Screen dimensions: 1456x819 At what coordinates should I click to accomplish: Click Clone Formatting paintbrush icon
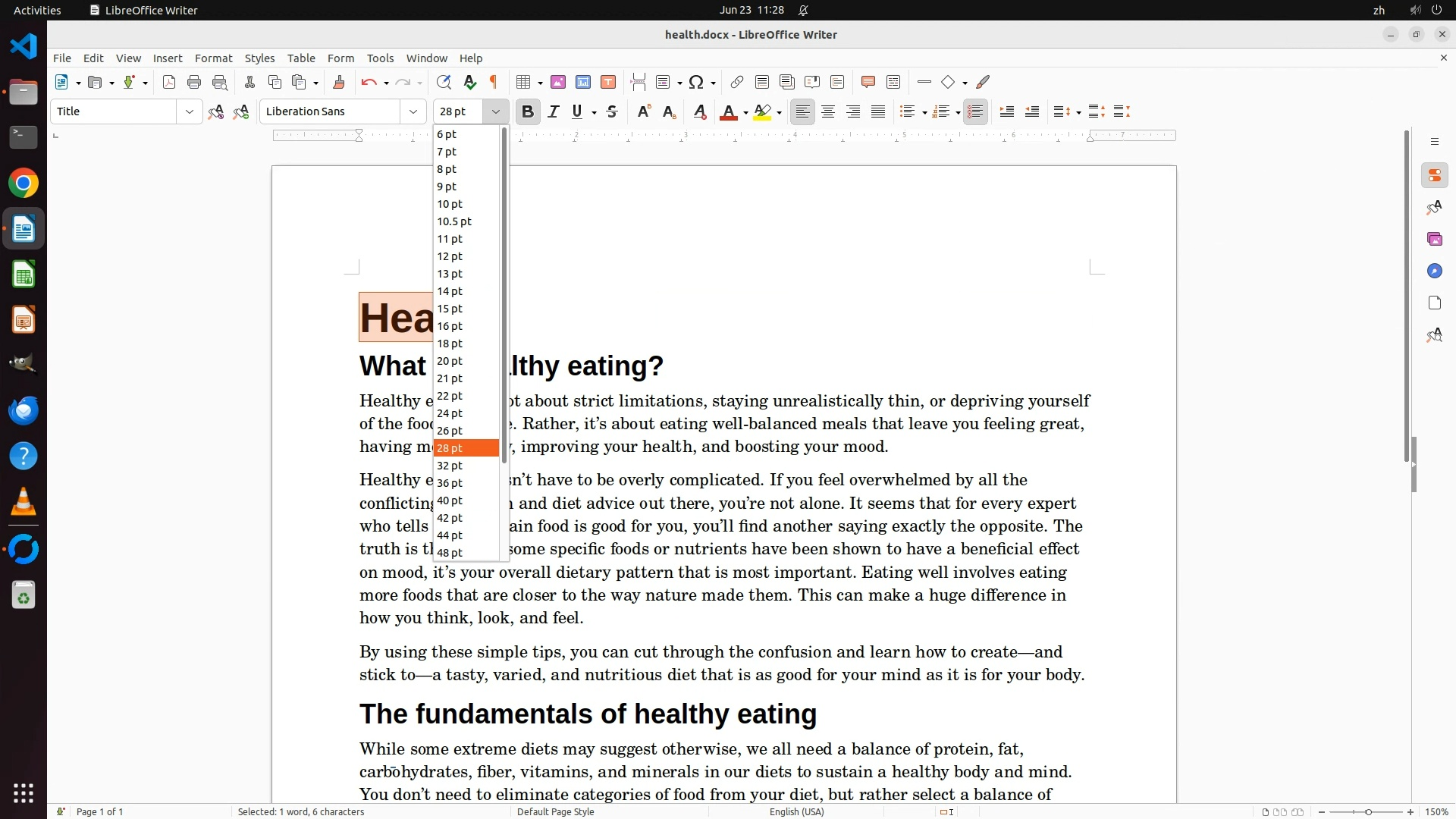pos(339,82)
